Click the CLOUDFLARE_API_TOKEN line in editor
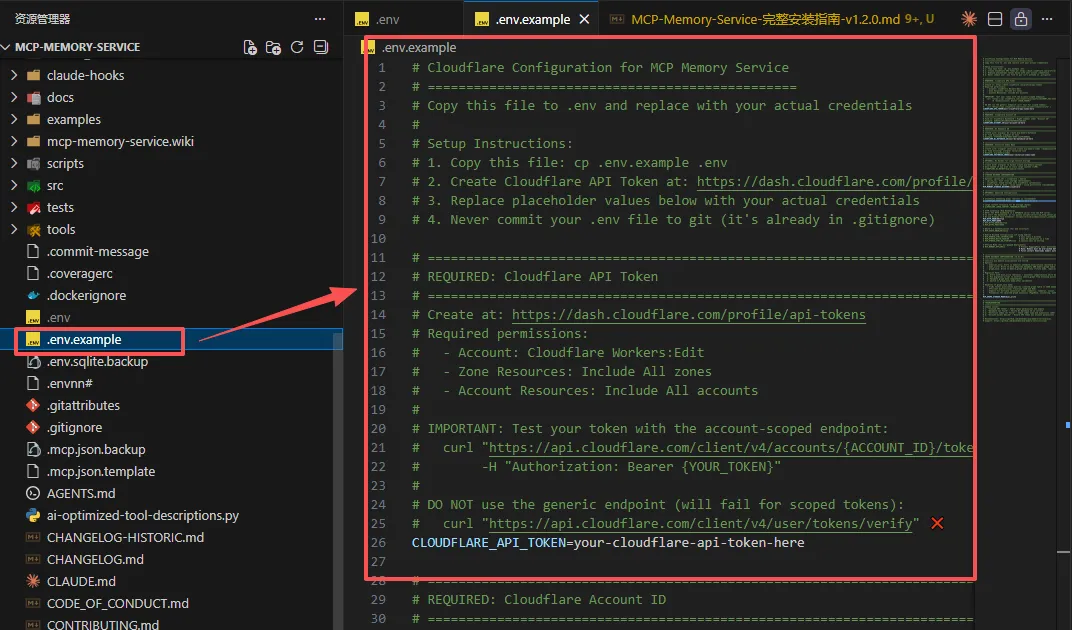Viewport: 1072px width, 630px height. pos(608,542)
